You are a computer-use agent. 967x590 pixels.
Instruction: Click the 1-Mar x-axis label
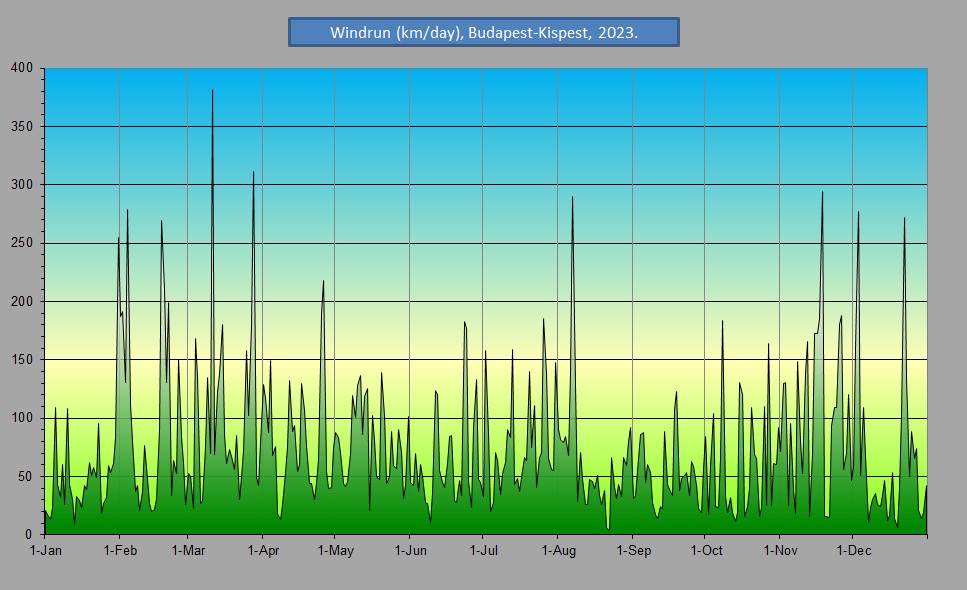tap(188, 550)
